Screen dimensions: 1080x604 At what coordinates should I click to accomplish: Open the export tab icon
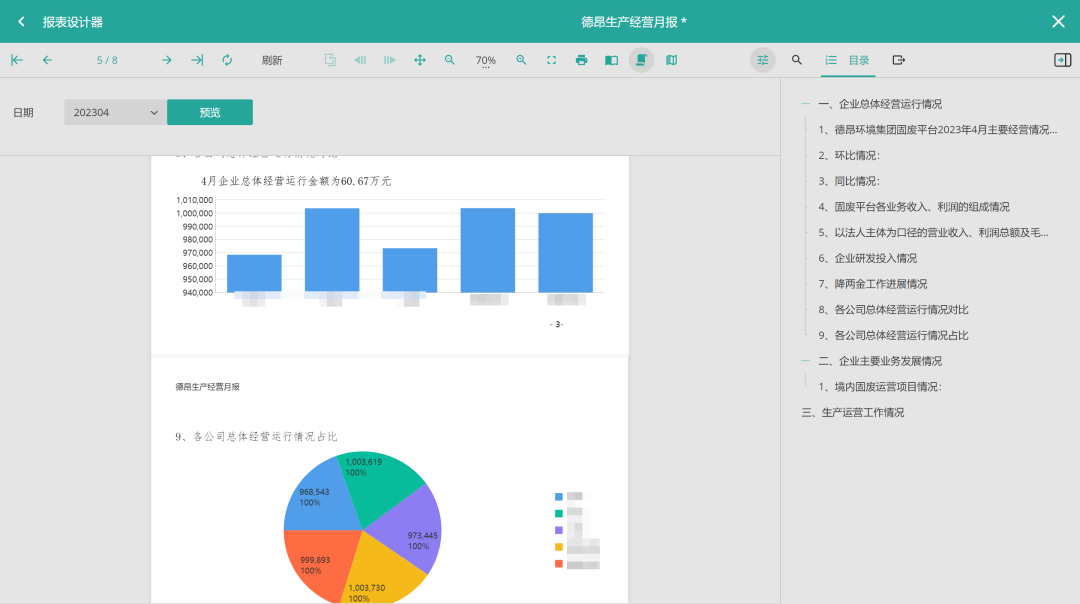(899, 61)
